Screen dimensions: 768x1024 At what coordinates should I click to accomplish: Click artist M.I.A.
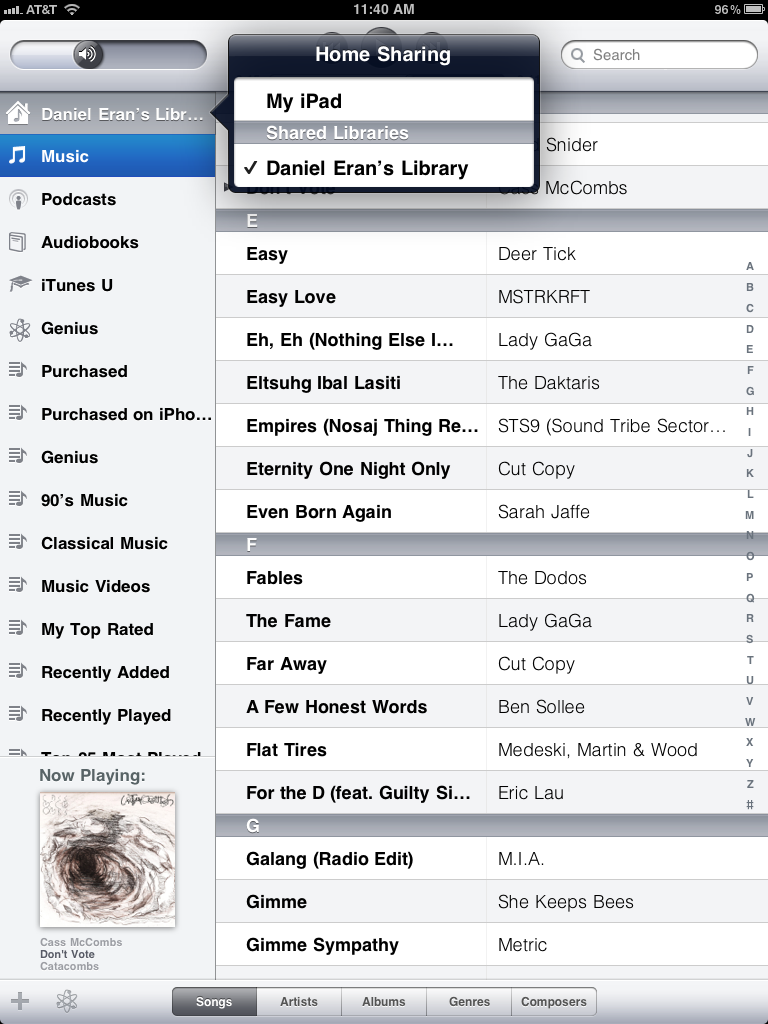click(x=520, y=858)
